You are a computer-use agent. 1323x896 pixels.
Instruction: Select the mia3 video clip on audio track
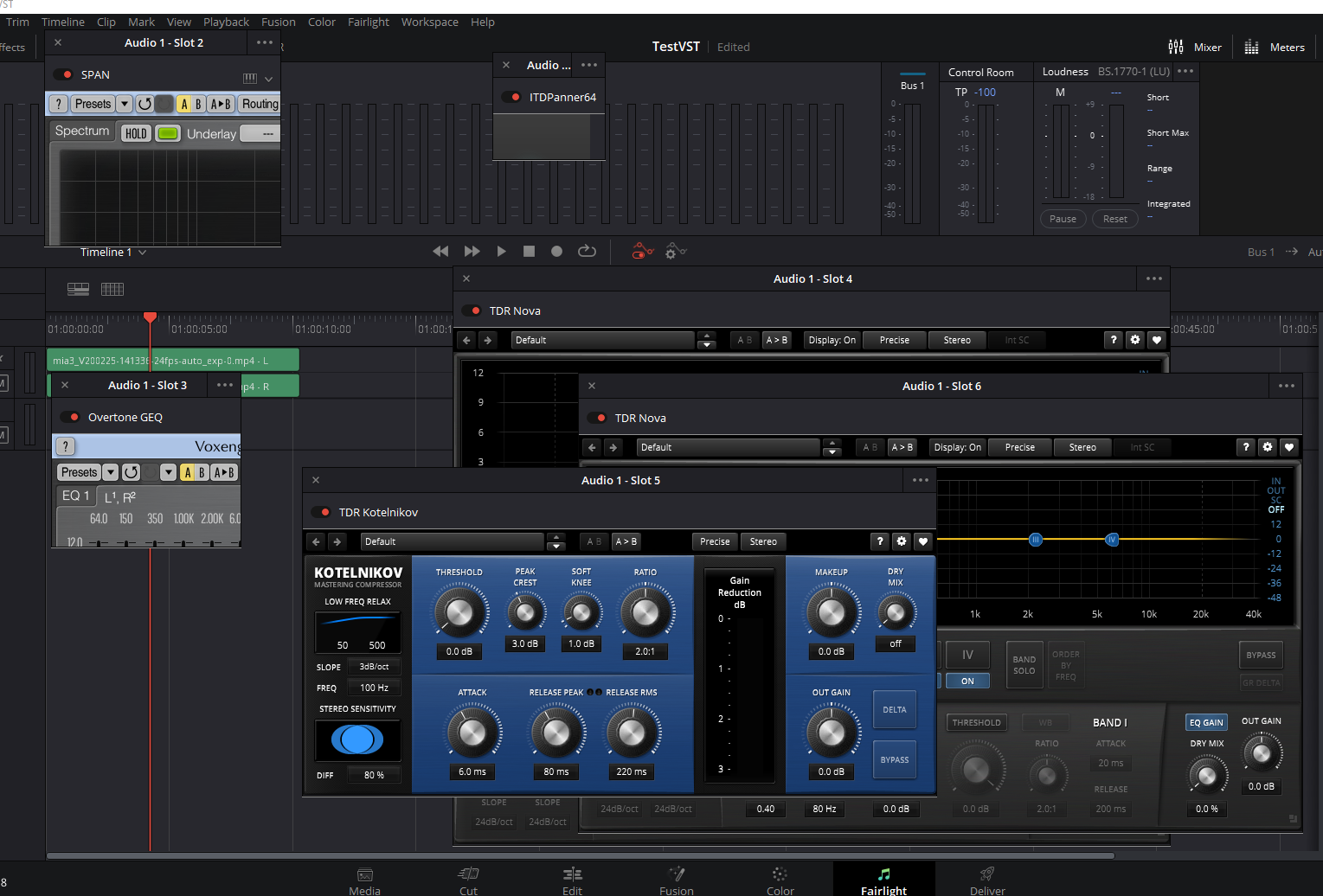point(173,360)
